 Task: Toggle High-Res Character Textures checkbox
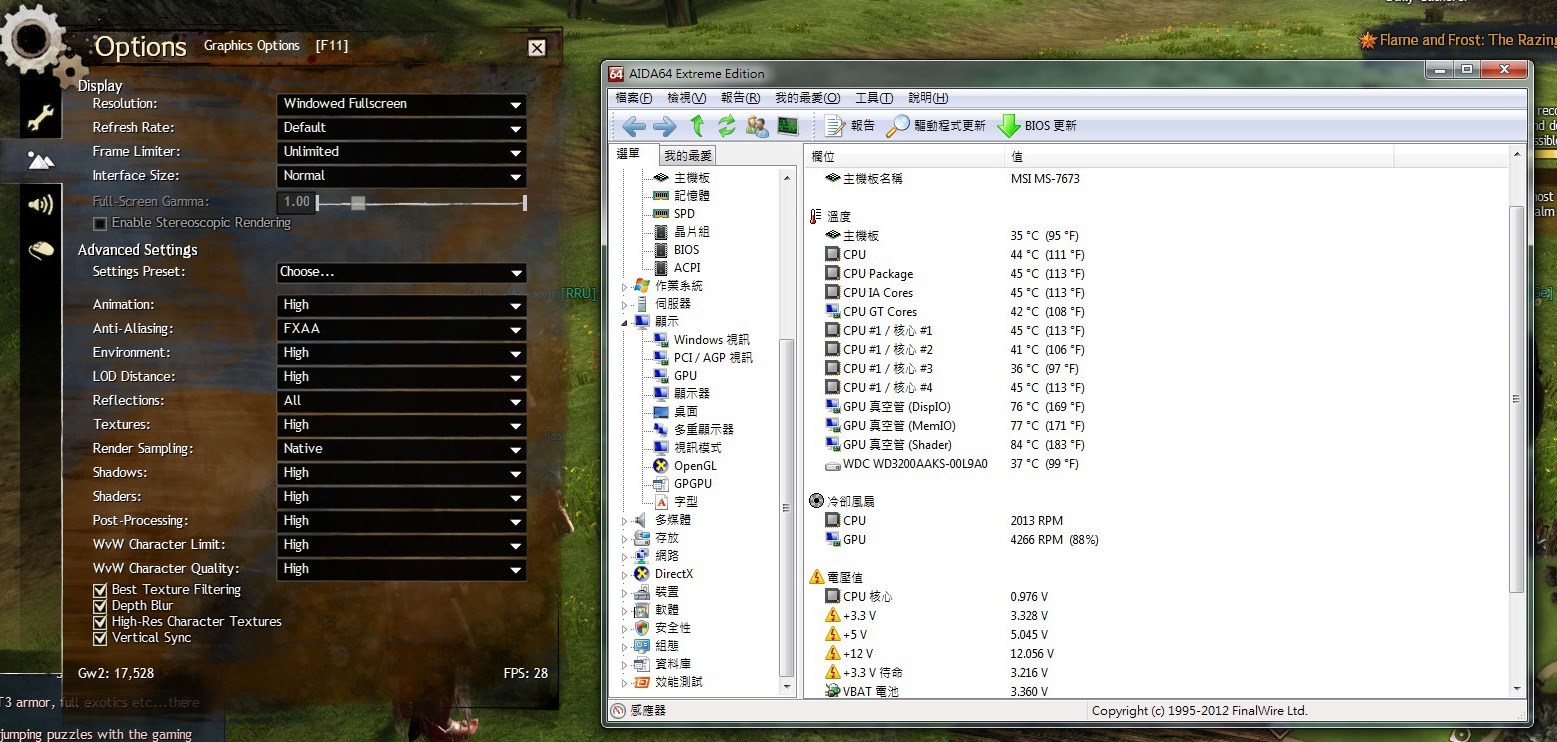100,622
